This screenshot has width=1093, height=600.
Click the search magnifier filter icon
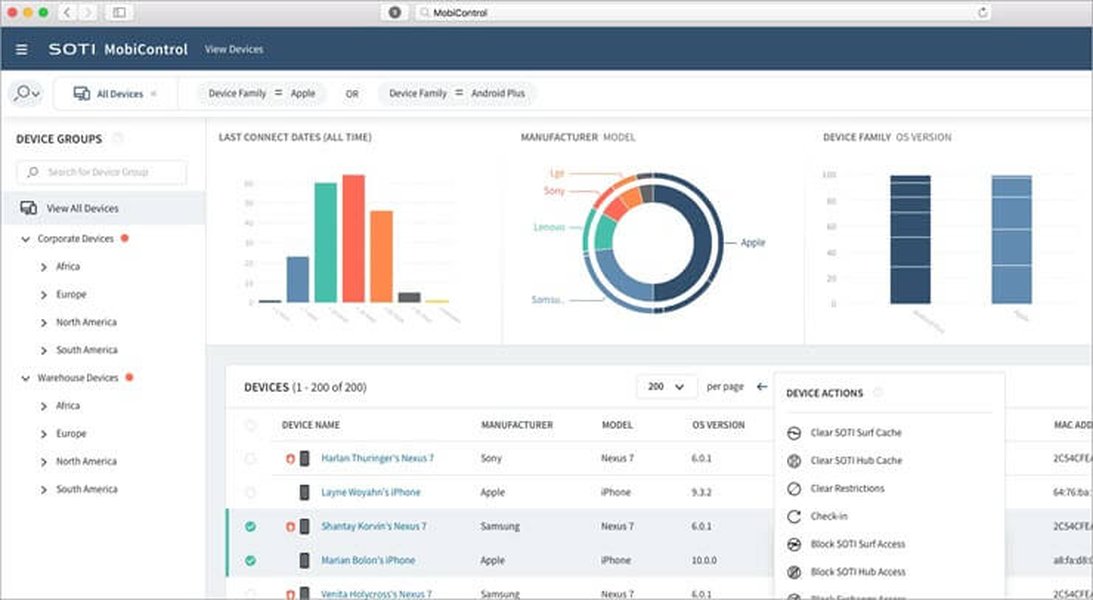(26, 93)
